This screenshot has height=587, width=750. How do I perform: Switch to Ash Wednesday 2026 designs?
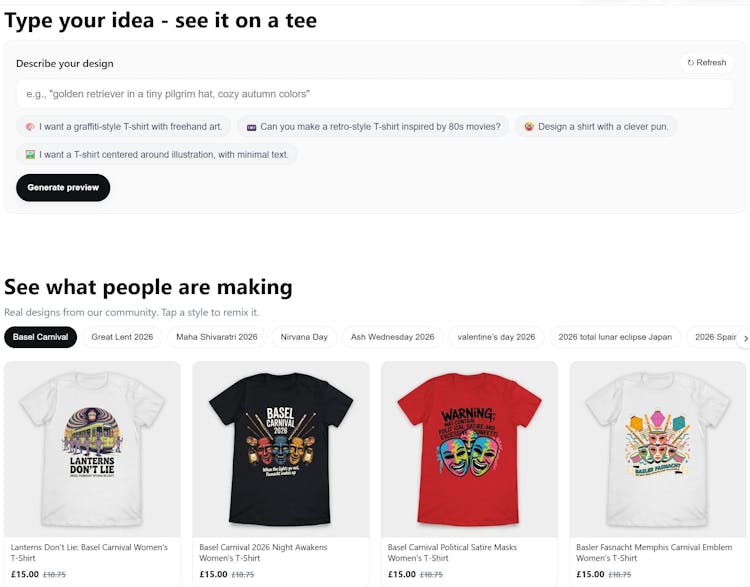pos(392,337)
